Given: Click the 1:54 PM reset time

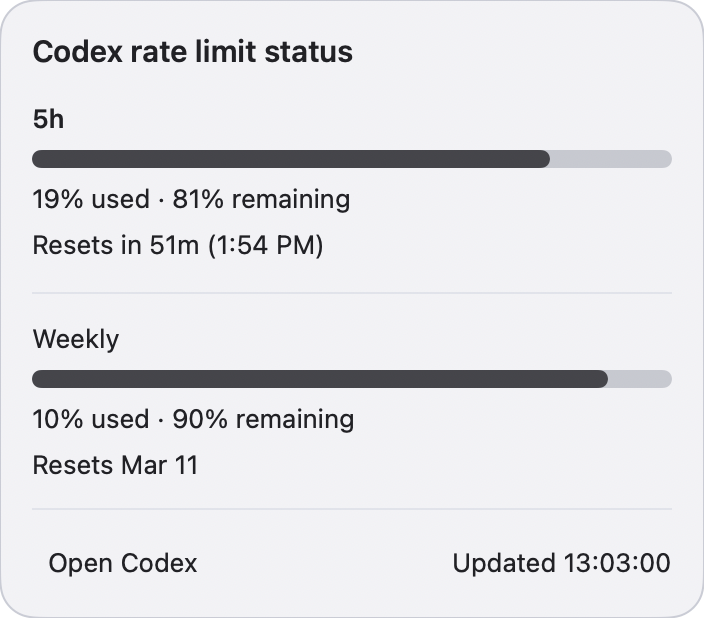Looking at the screenshot, I should (264, 246).
